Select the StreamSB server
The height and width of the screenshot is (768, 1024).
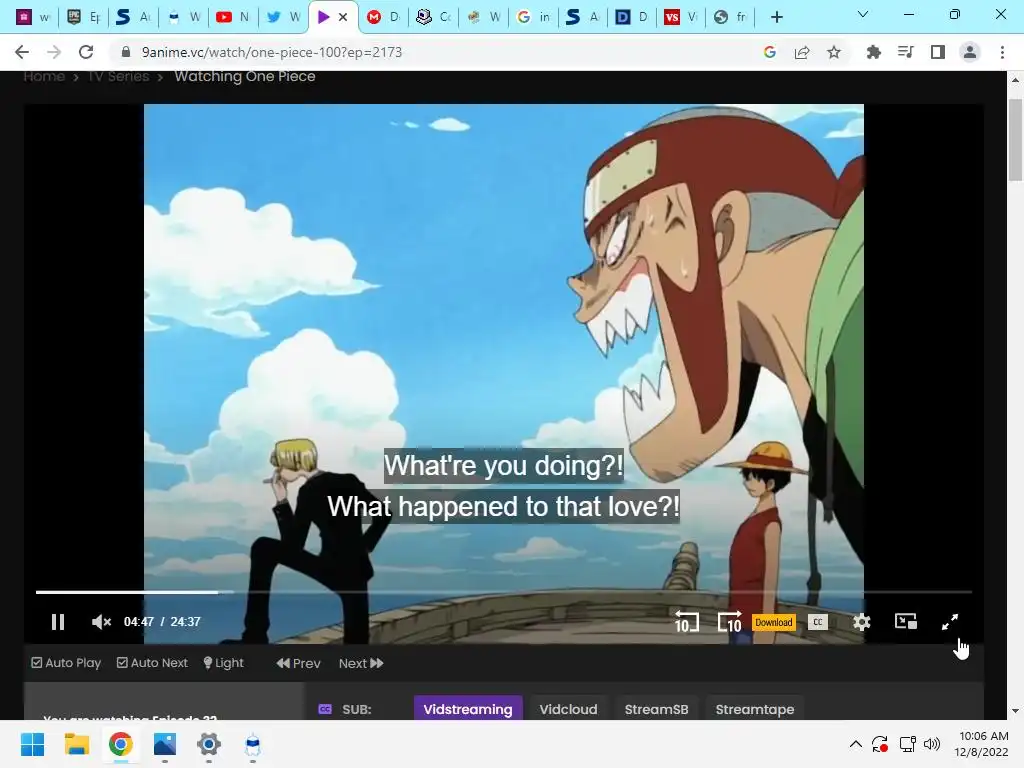coord(656,709)
